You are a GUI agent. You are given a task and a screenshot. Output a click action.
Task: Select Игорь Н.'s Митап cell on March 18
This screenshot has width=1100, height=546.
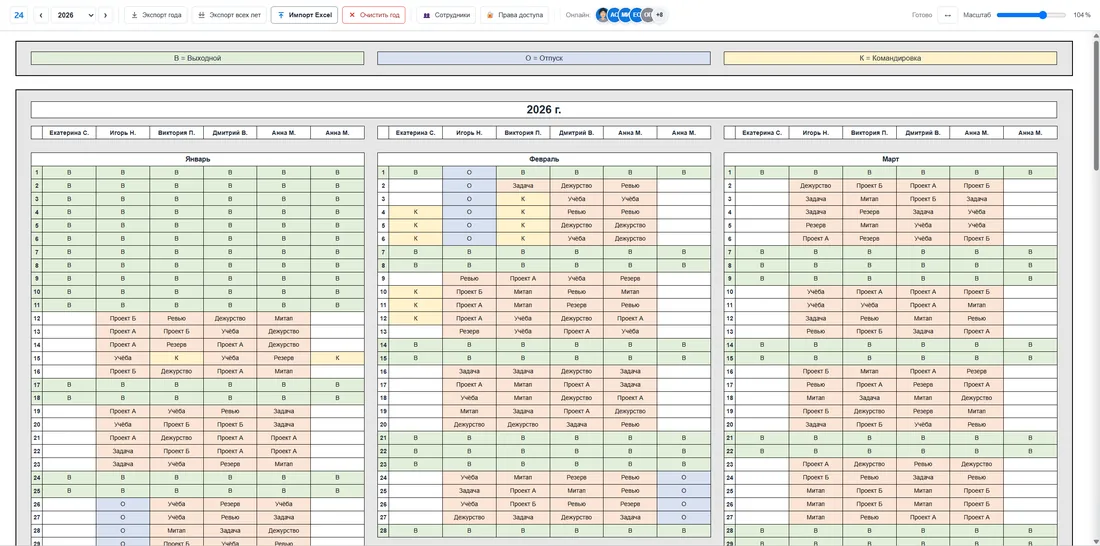[x=816, y=398]
